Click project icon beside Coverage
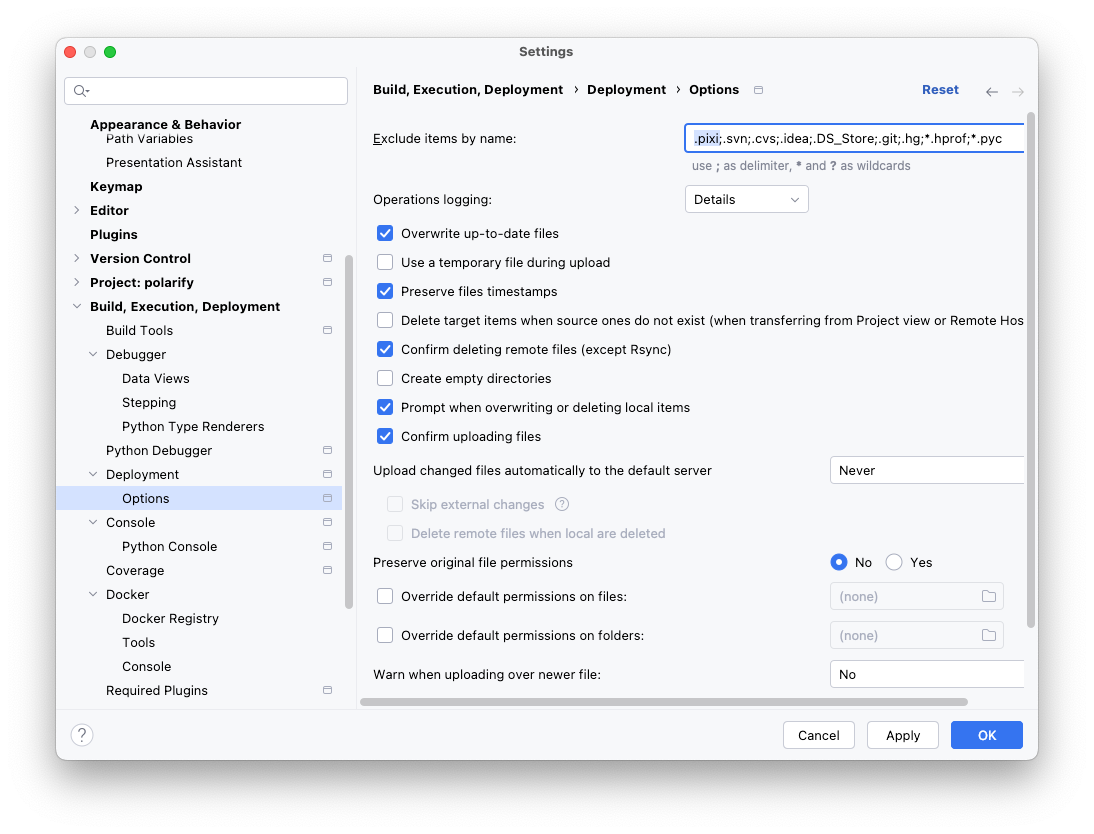The height and width of the screenshot is (834, 1094). point(327,570)
